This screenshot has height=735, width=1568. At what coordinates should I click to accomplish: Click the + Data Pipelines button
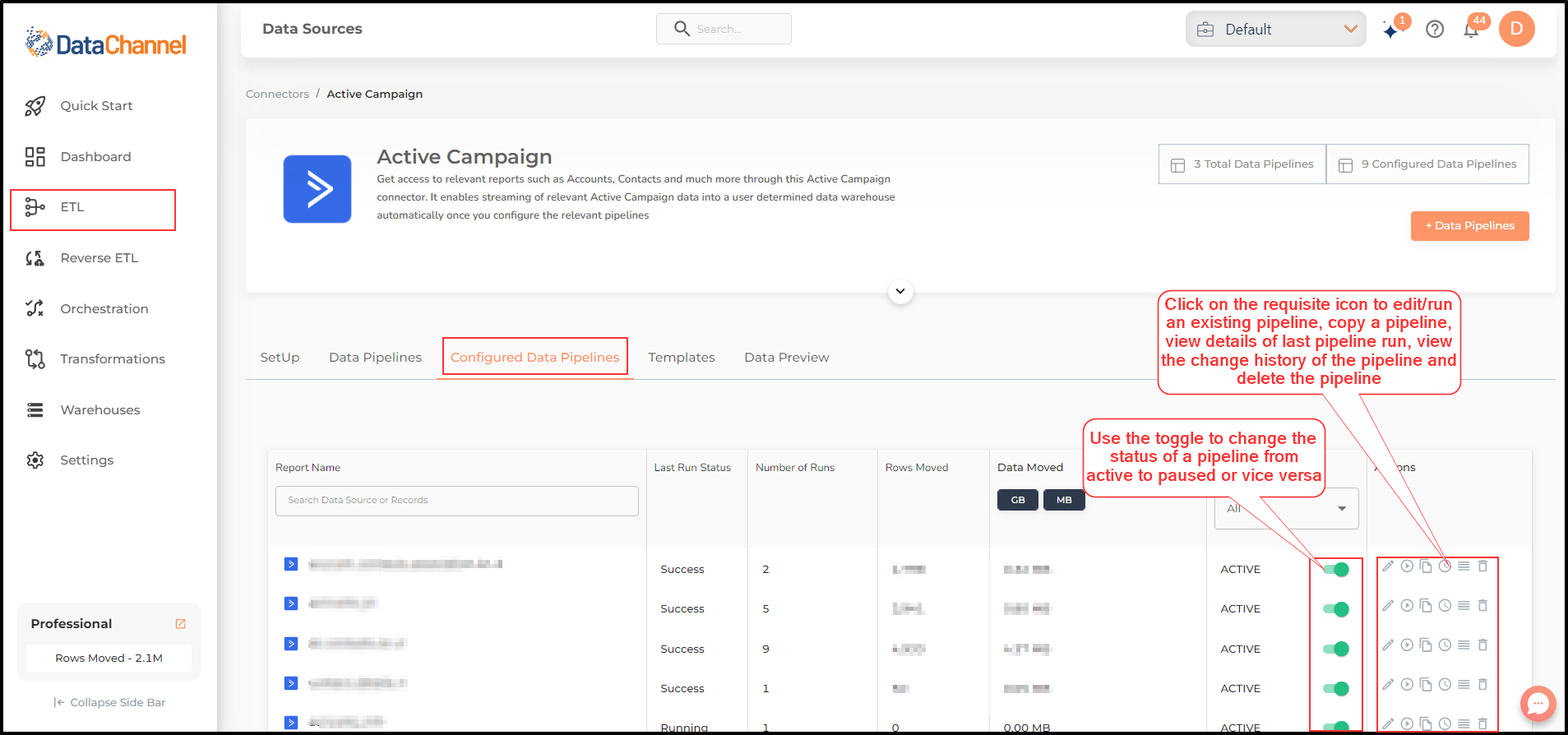(1469, 226)
